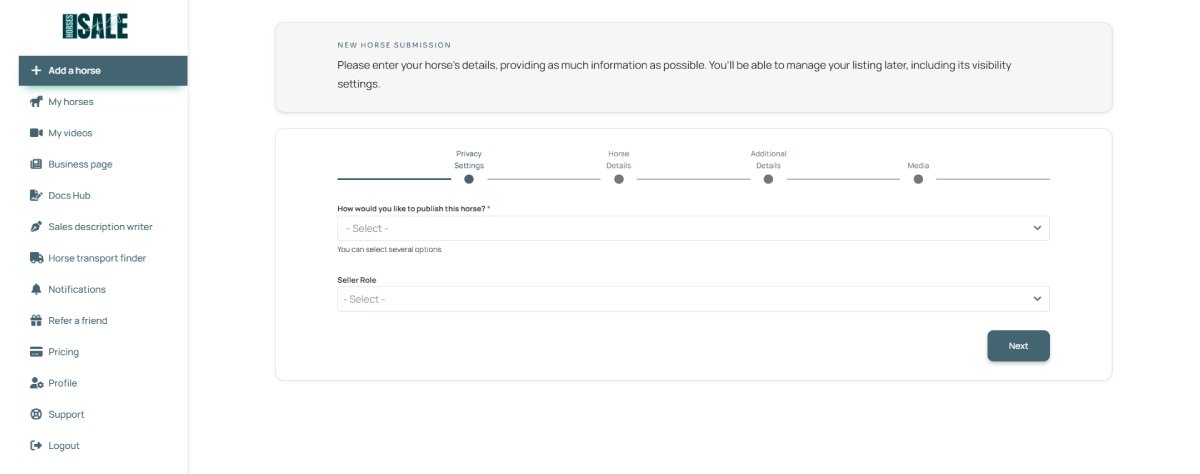Screen dimensions: 1200x474
Task: Click the Horse transport finder truck icon
Action: pos(36,258)
